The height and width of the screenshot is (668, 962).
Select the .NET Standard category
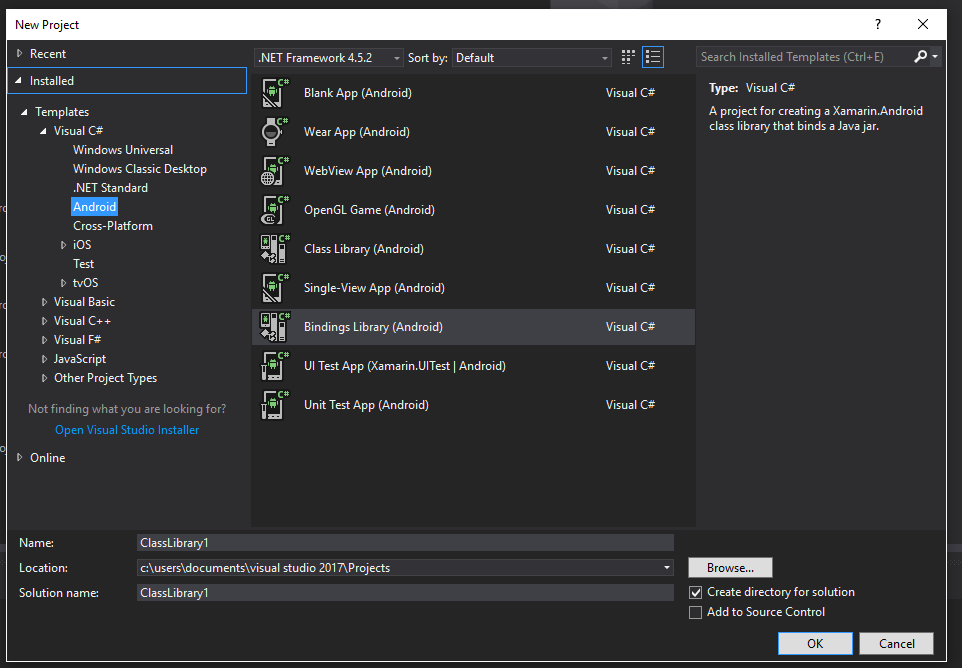[110, 188]
